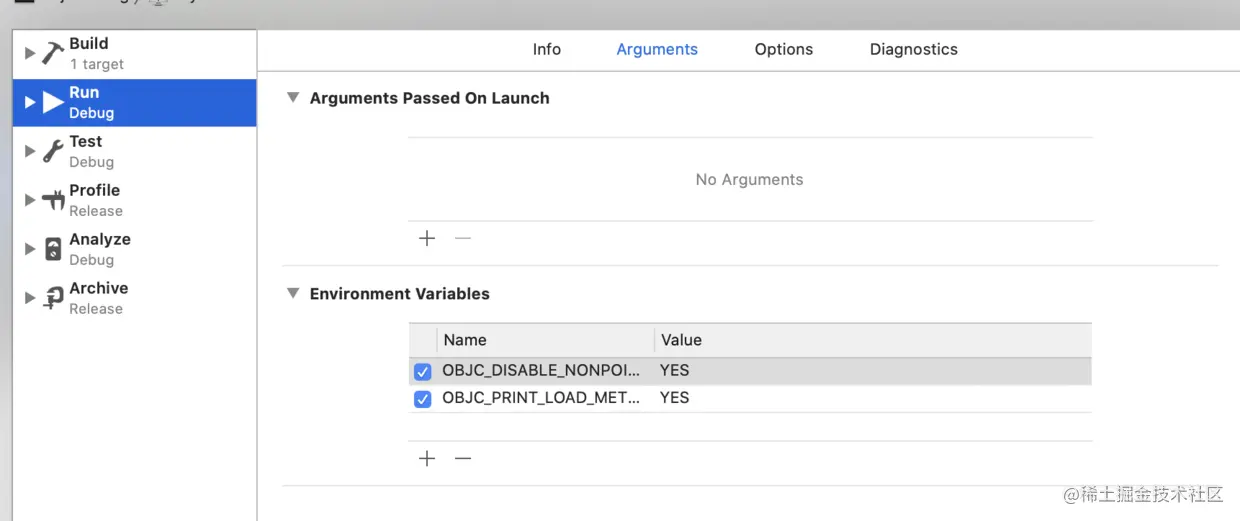This screenshot has height=521, width=1240.
Task: Click YES value of OBJC_PRINT_LOAD_MET... row
Action: click(x=675, y=397)
